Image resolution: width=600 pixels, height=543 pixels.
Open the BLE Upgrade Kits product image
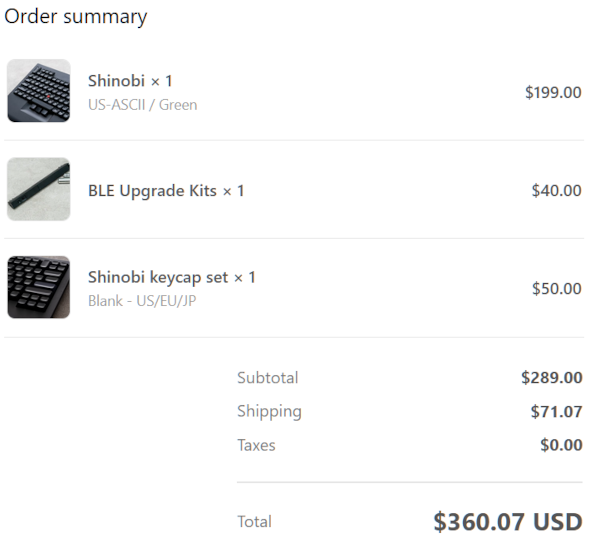click(39, 189)
